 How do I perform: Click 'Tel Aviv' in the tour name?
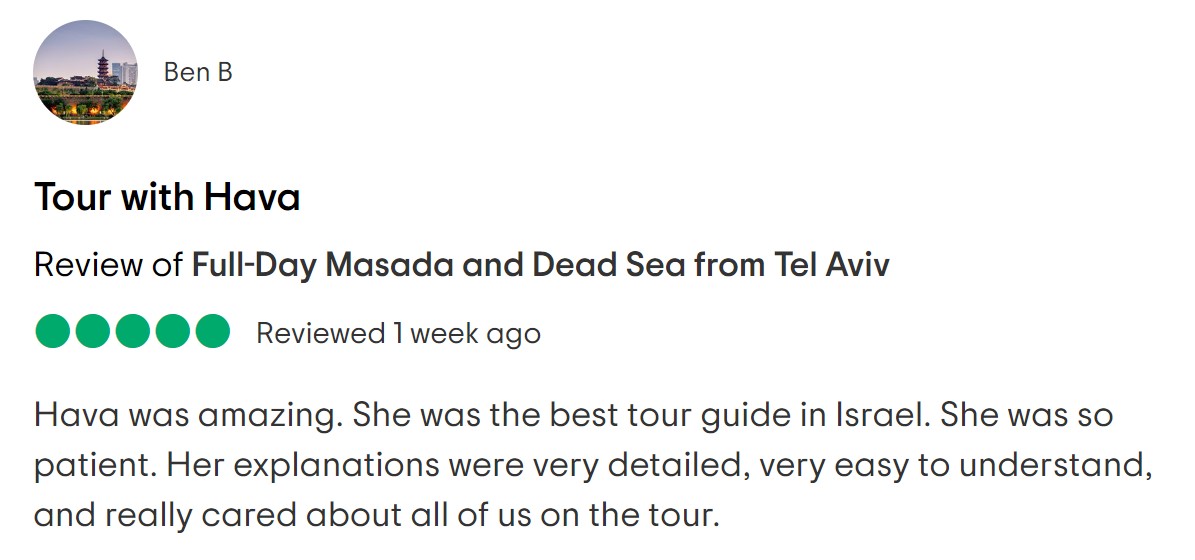(831, 265)
